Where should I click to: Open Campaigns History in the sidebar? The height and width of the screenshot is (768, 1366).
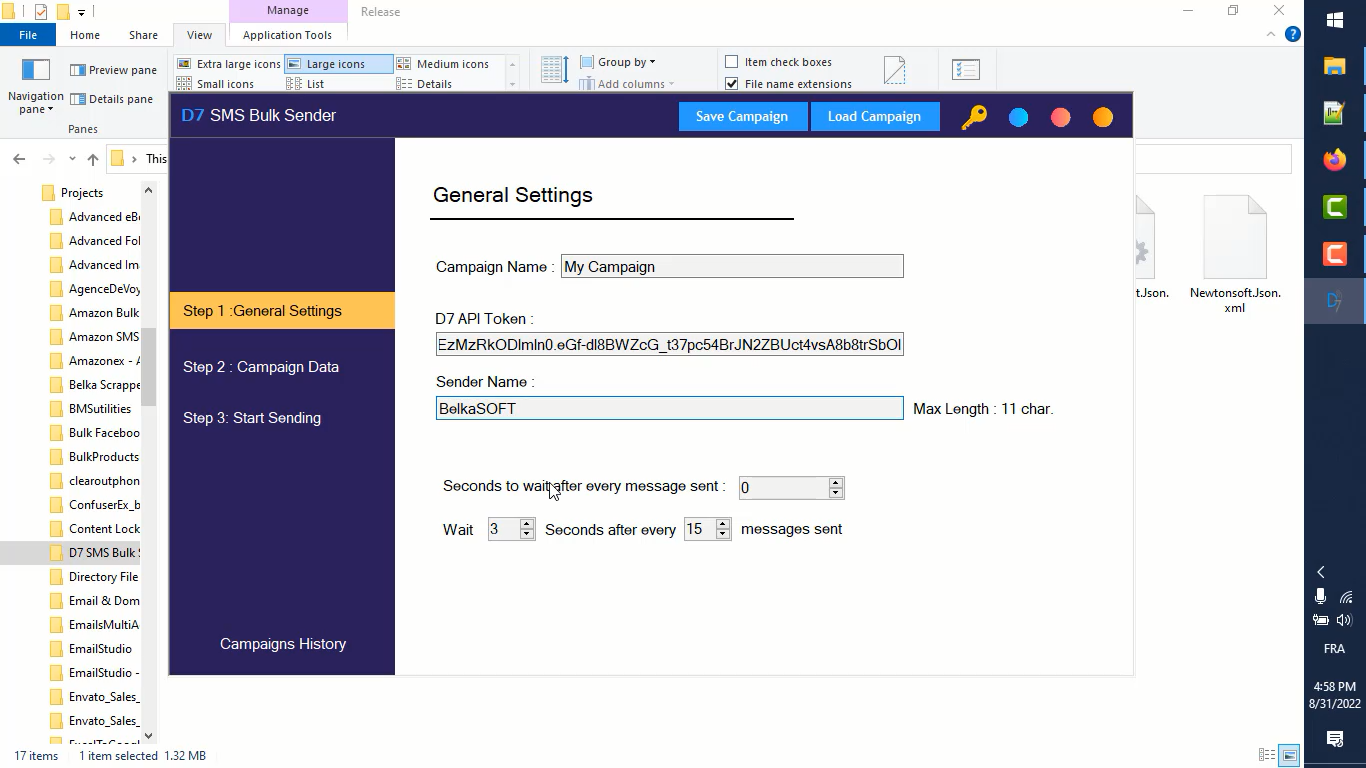click(x=283, y=644)
